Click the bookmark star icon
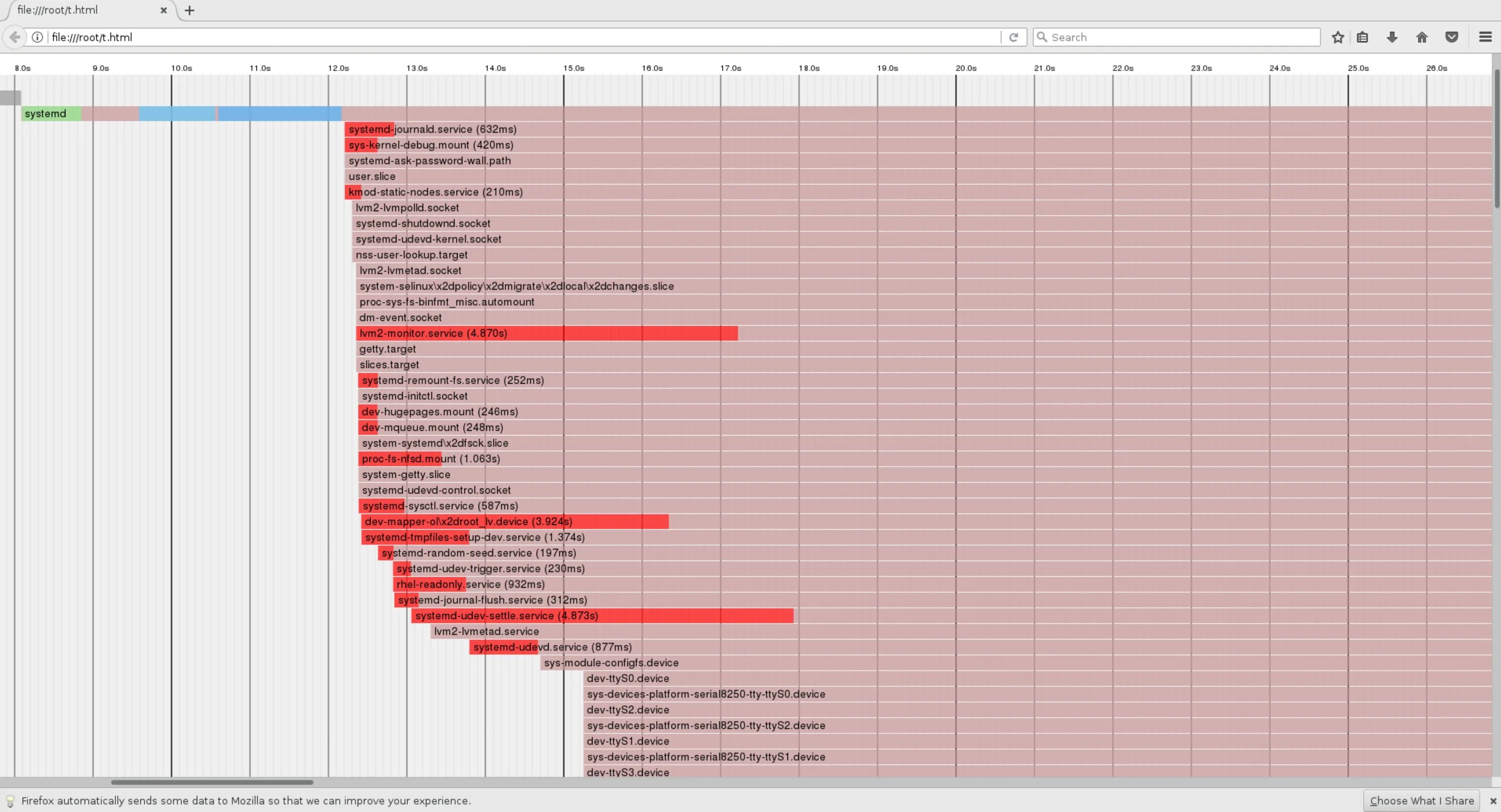This screenshot has width=1501, height=812. pos(1337,37)
